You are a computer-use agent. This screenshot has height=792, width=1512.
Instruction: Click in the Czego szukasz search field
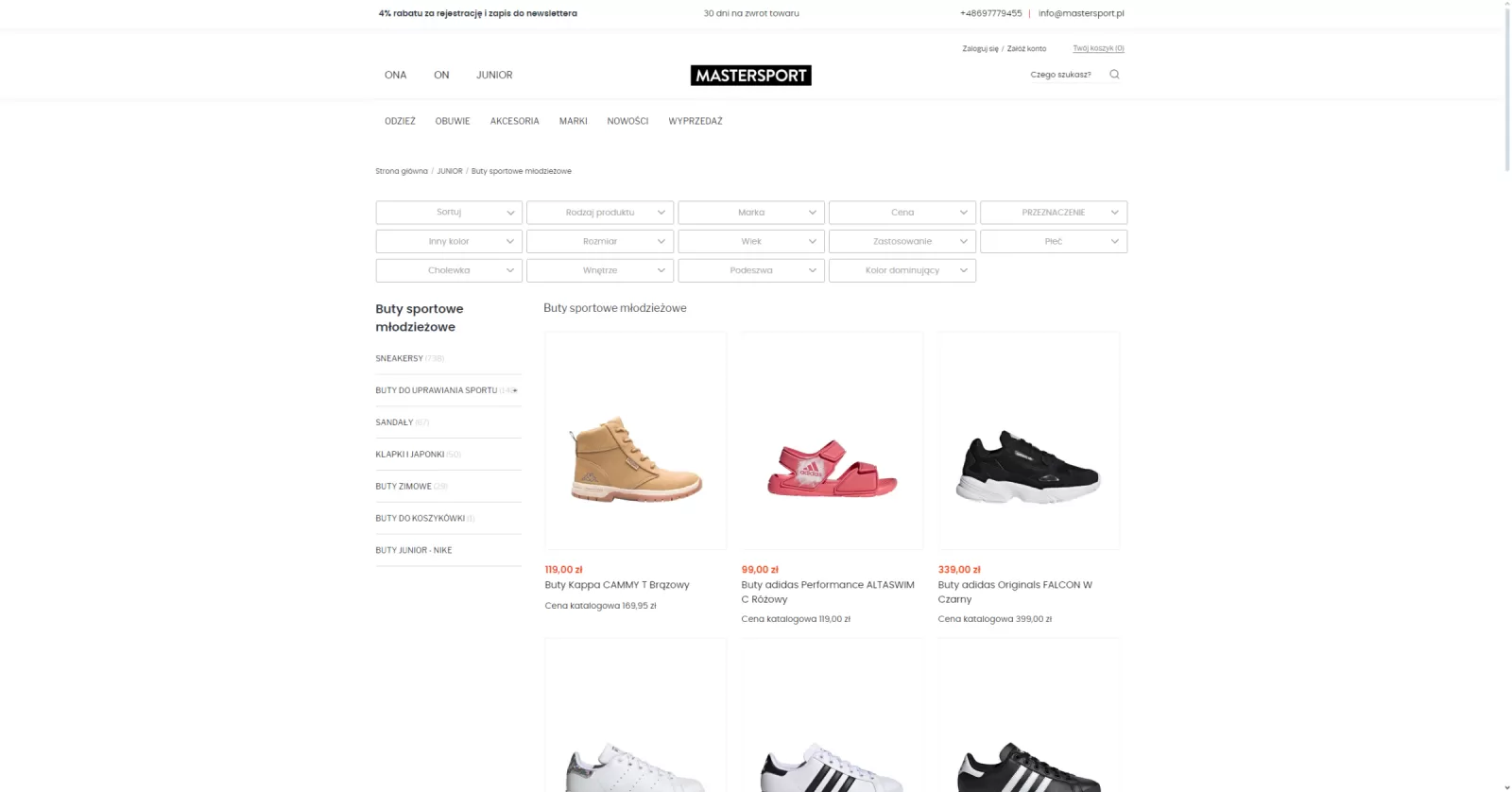coord(1066,75)
